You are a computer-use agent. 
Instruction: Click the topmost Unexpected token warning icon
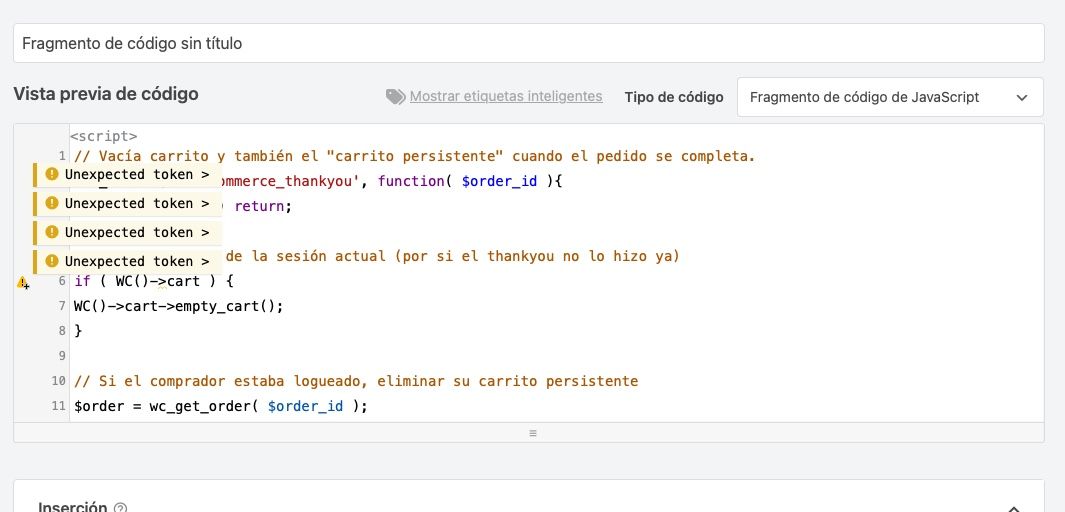(52, 175)
